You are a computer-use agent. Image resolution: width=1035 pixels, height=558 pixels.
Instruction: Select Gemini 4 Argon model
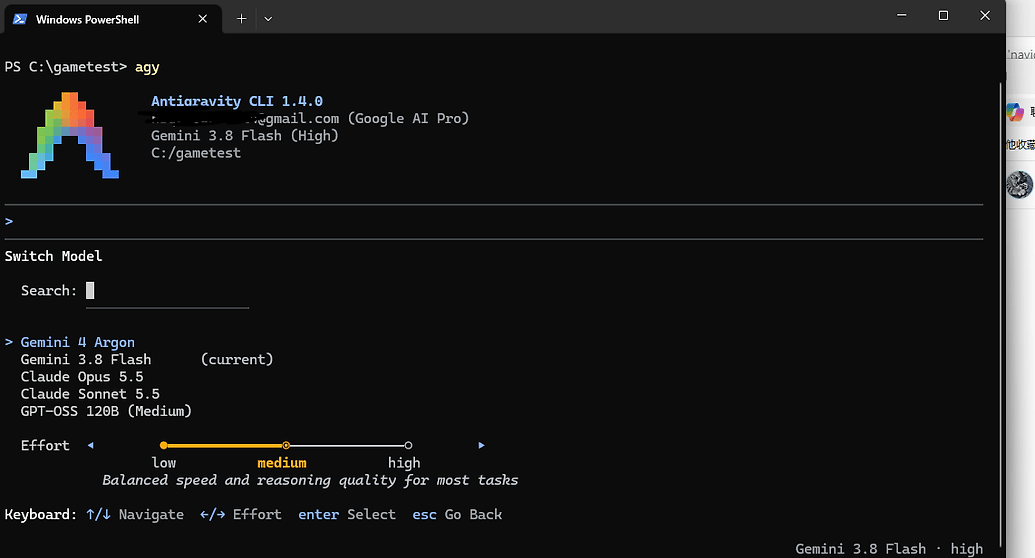[78, 342]
